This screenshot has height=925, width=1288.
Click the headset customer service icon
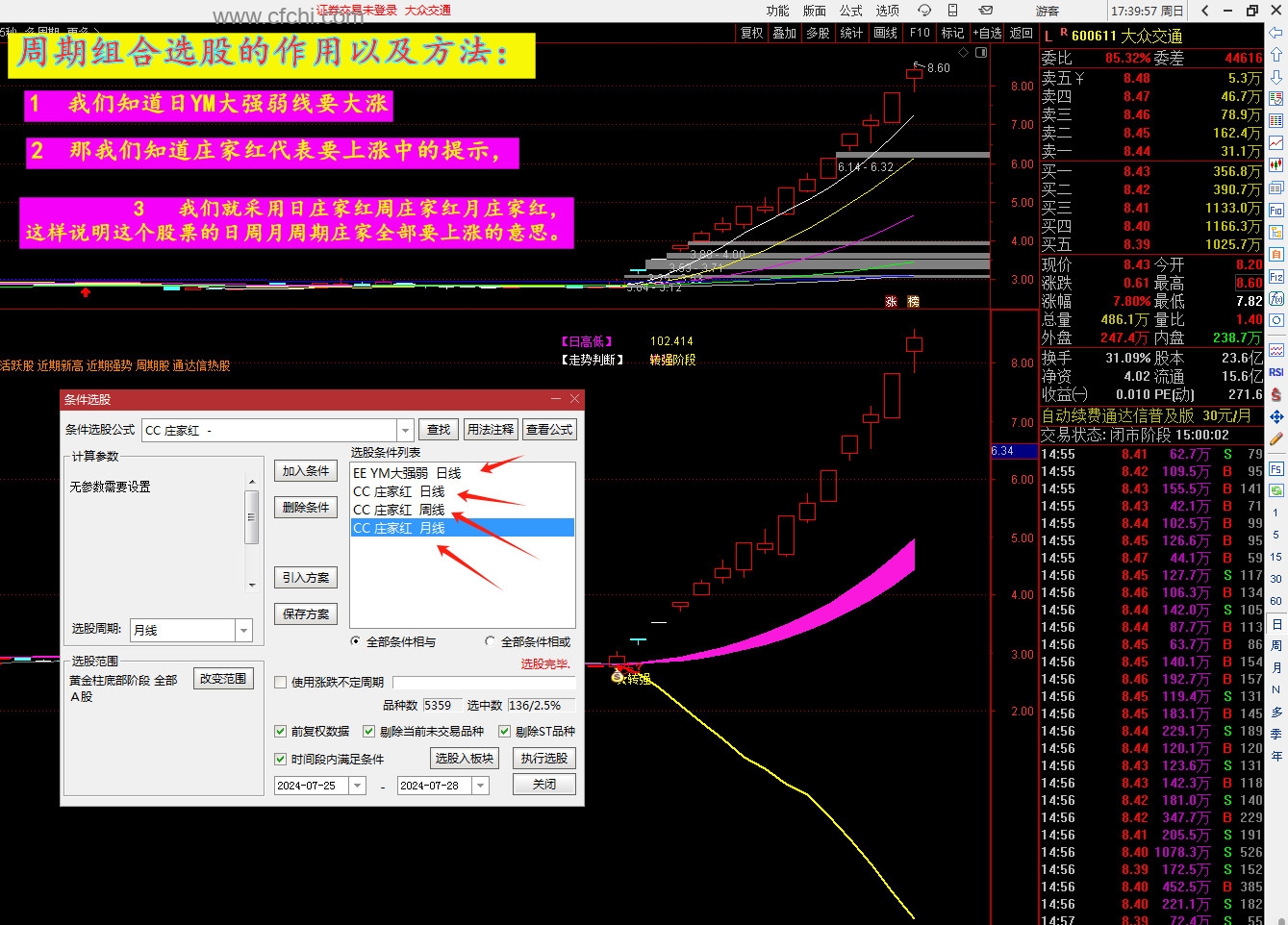924,11
